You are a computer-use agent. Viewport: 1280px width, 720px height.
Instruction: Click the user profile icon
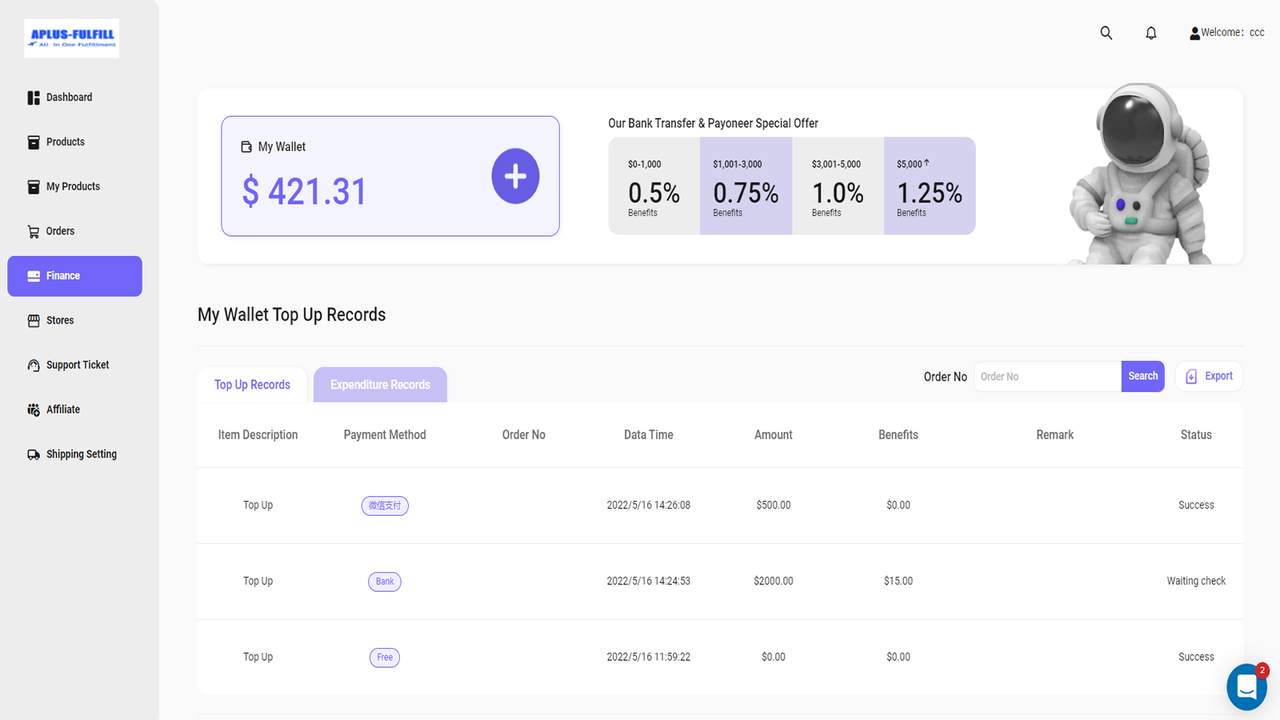[x=1194, y=33]
